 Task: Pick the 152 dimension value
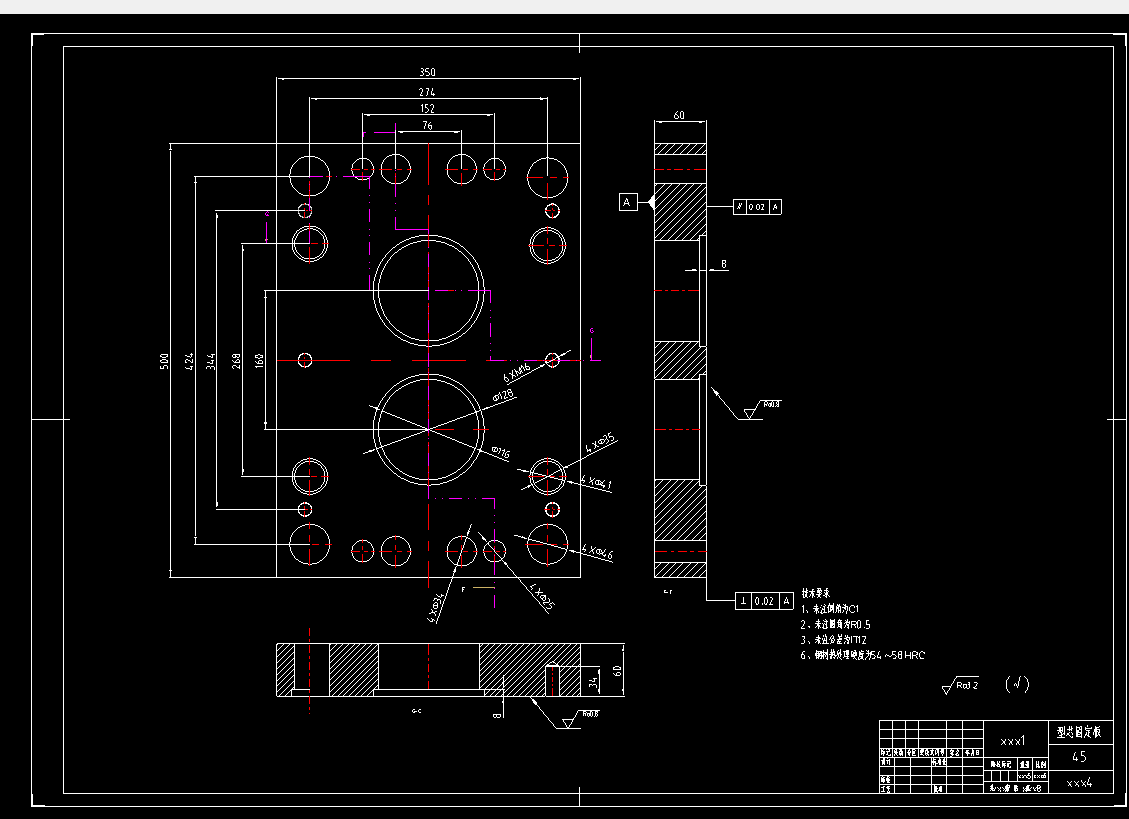pos(428,109)
